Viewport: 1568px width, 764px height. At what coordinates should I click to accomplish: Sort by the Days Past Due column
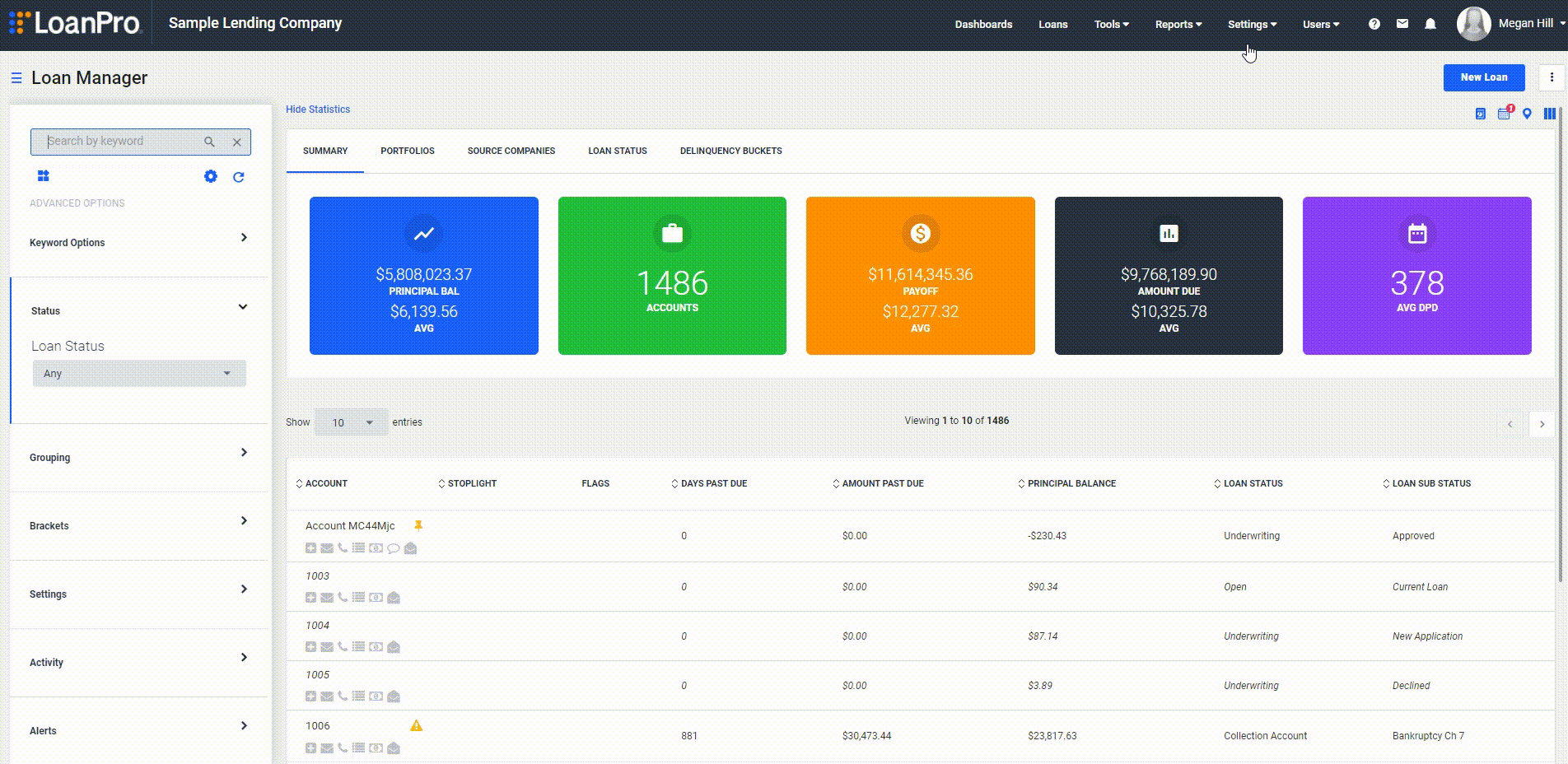point(709,483)
